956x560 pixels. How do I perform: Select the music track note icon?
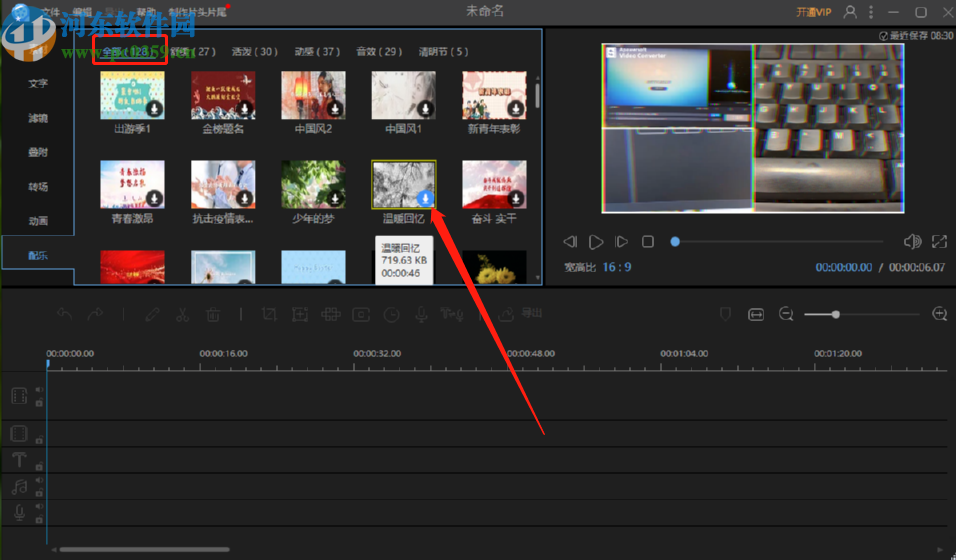pyautogui.click(x=19, y=486)
